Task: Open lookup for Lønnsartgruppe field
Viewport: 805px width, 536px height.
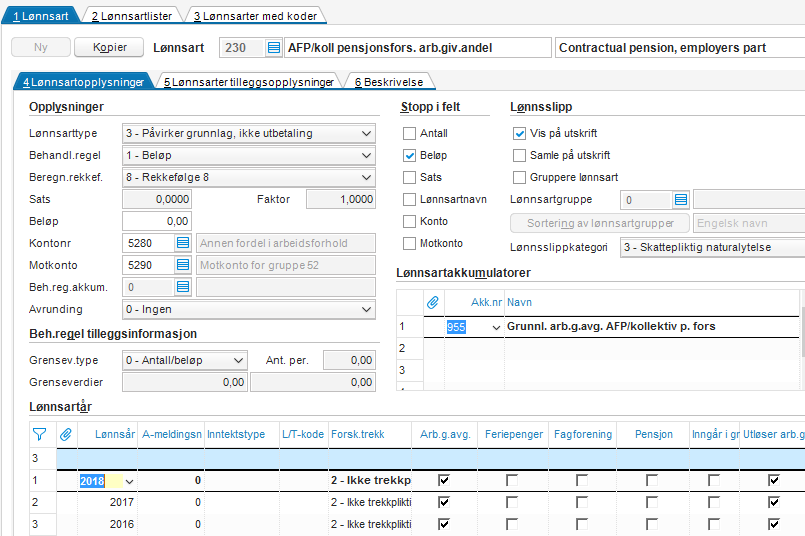Action: click(x=681, y=200)
